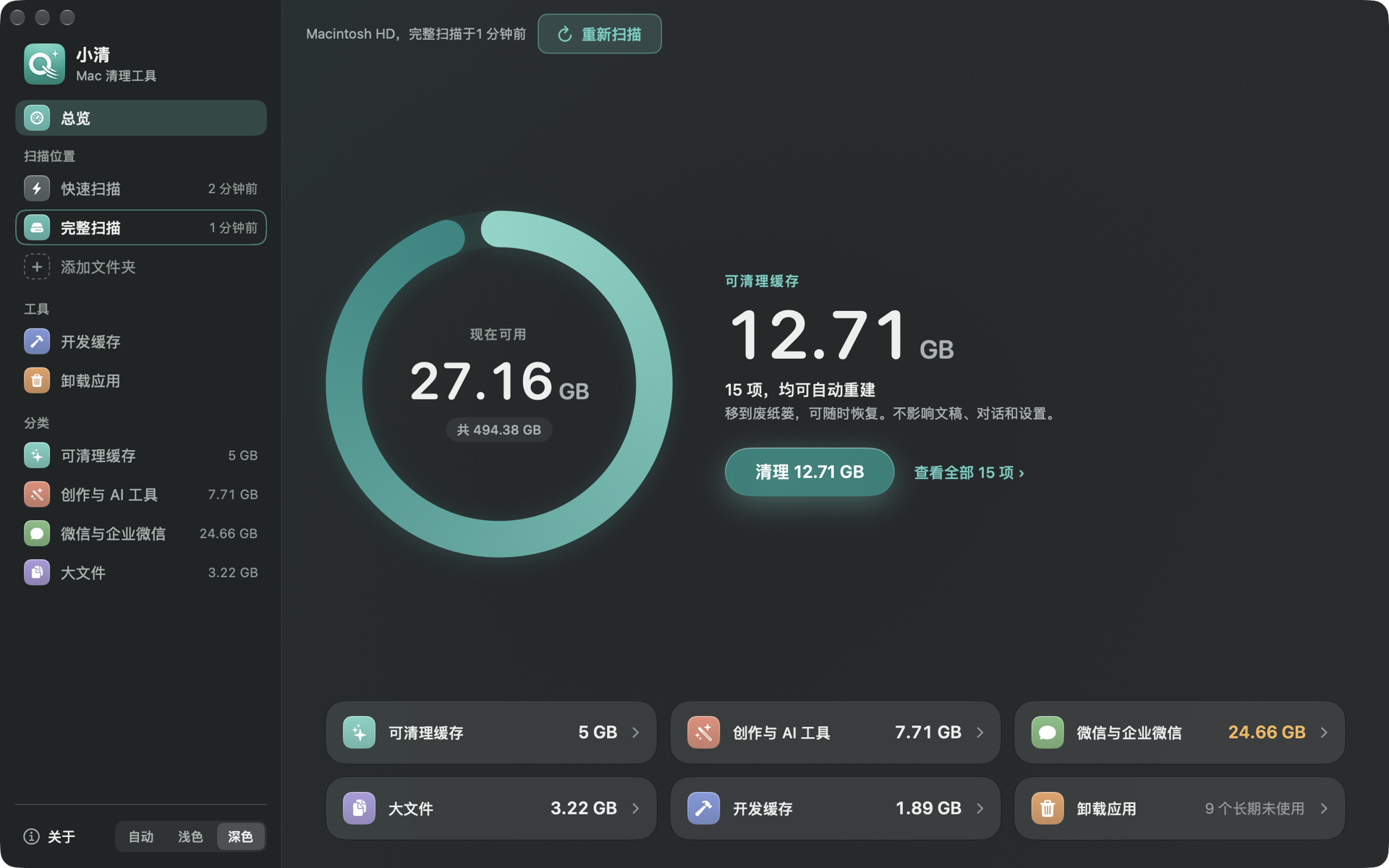1389x868 pixels.
Task: Click 'Macintosh HD，完整扫描于1 分钟前' status text
Action: point(416,34)
